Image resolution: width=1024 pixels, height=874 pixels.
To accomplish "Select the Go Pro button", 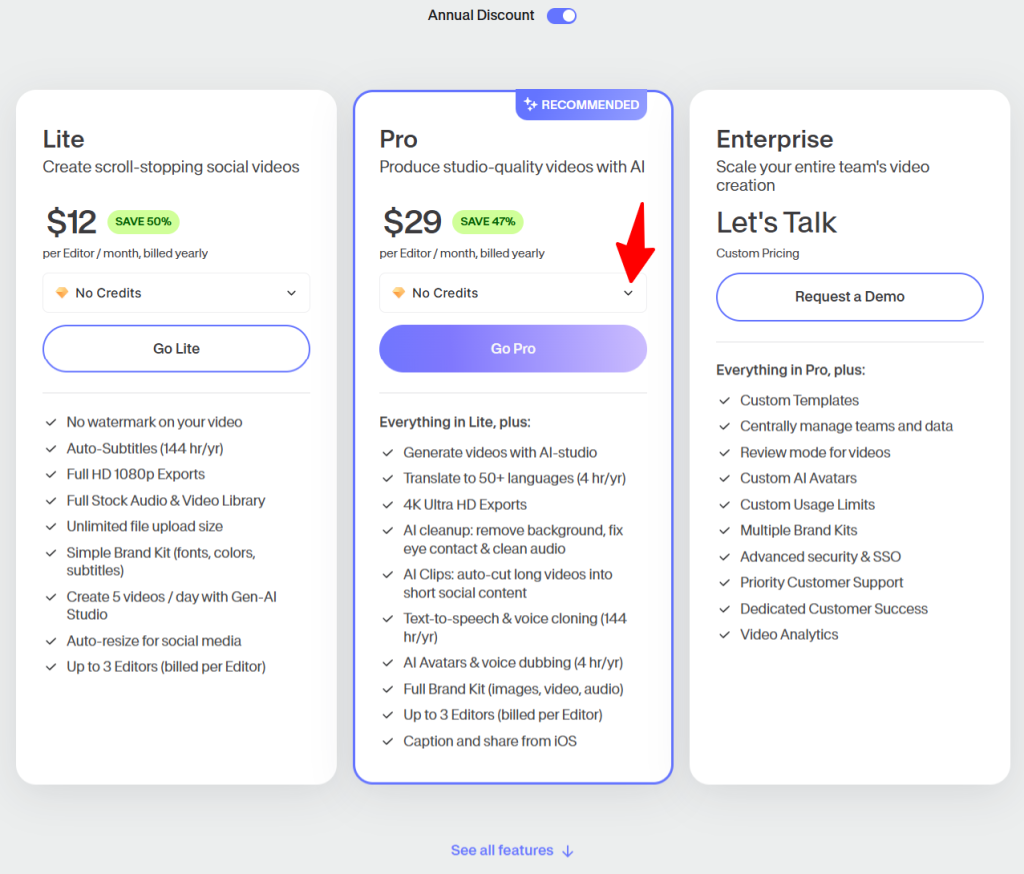I will tap(512, 348).
